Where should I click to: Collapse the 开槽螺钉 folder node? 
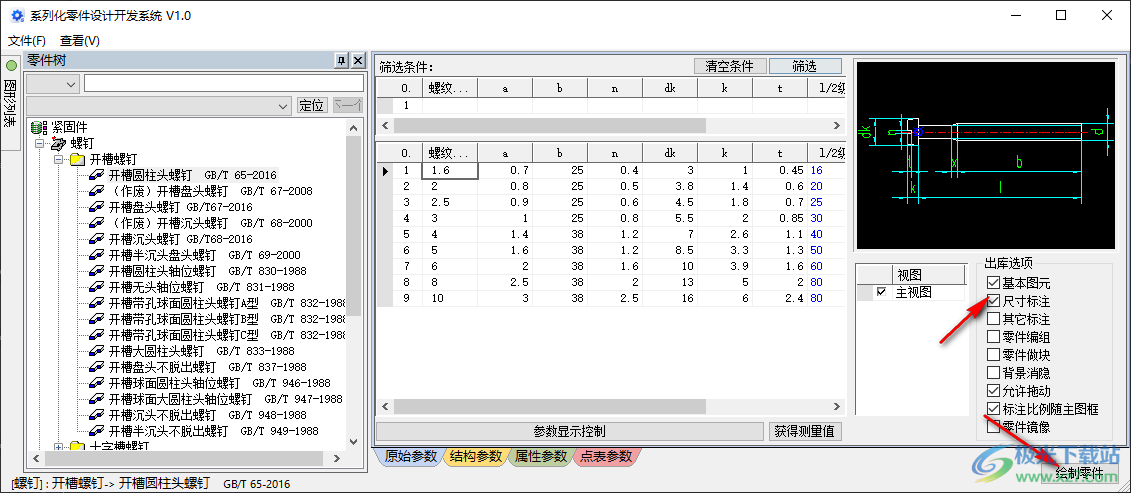point(59,160)
